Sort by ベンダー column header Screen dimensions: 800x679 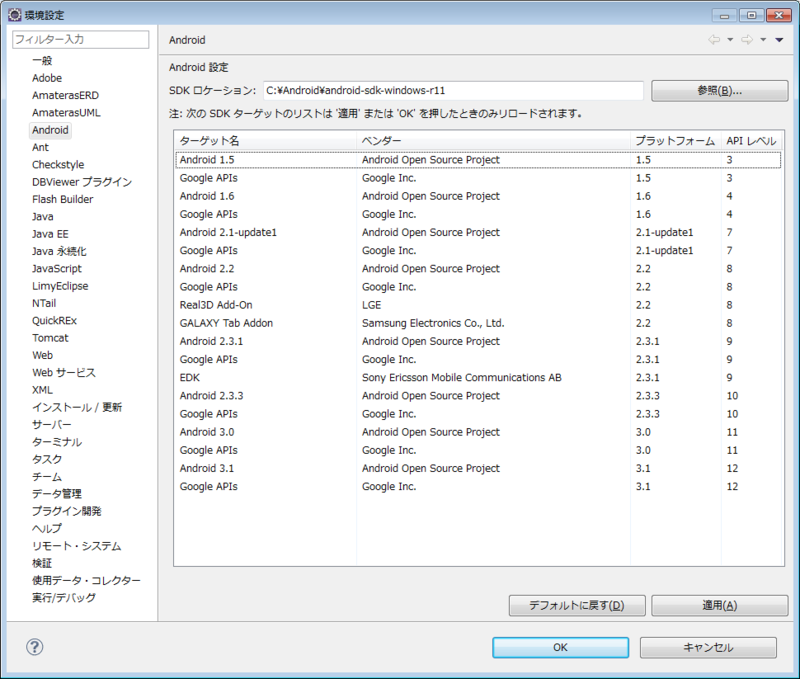coord(493,141)
